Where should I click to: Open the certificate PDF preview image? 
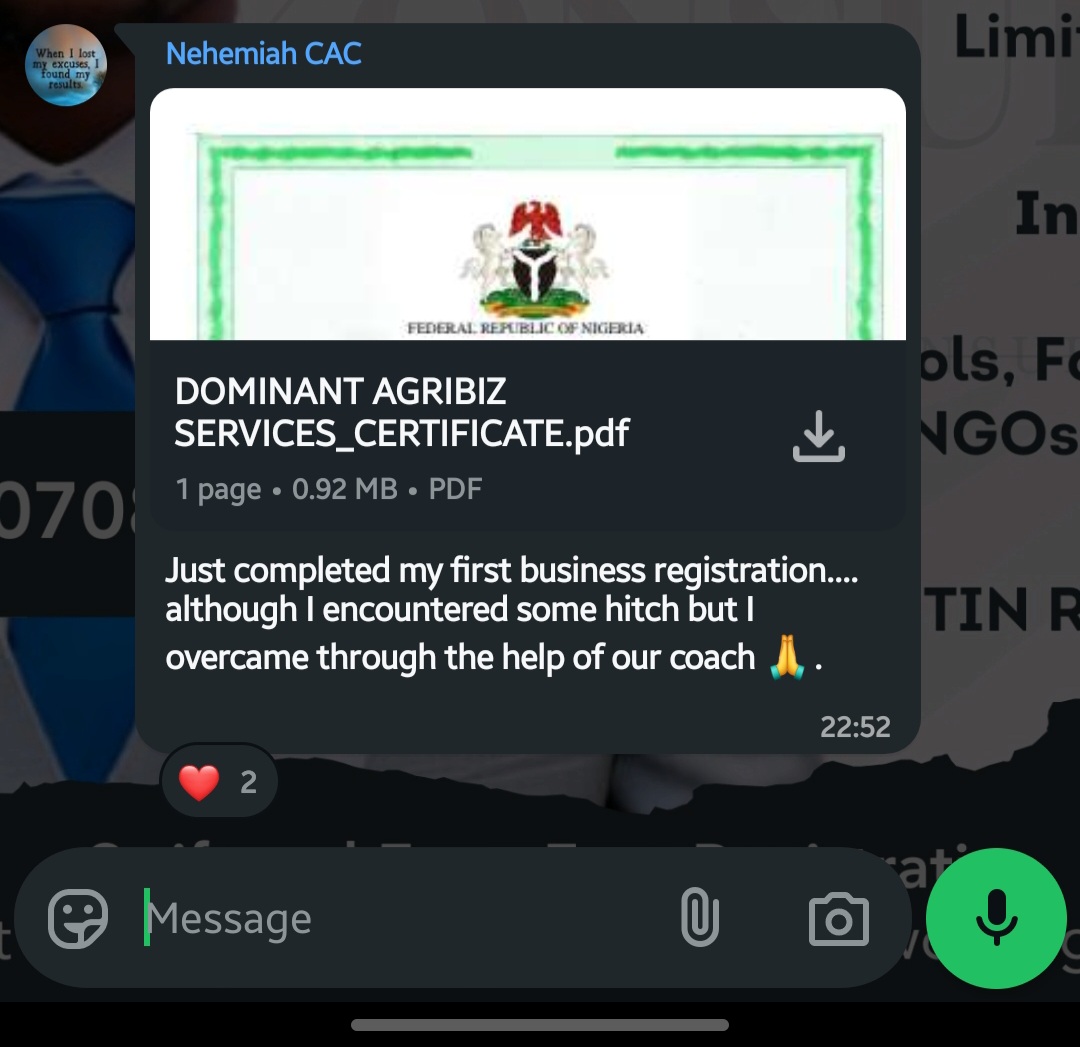pyautogui.click(x=528, y=214)
